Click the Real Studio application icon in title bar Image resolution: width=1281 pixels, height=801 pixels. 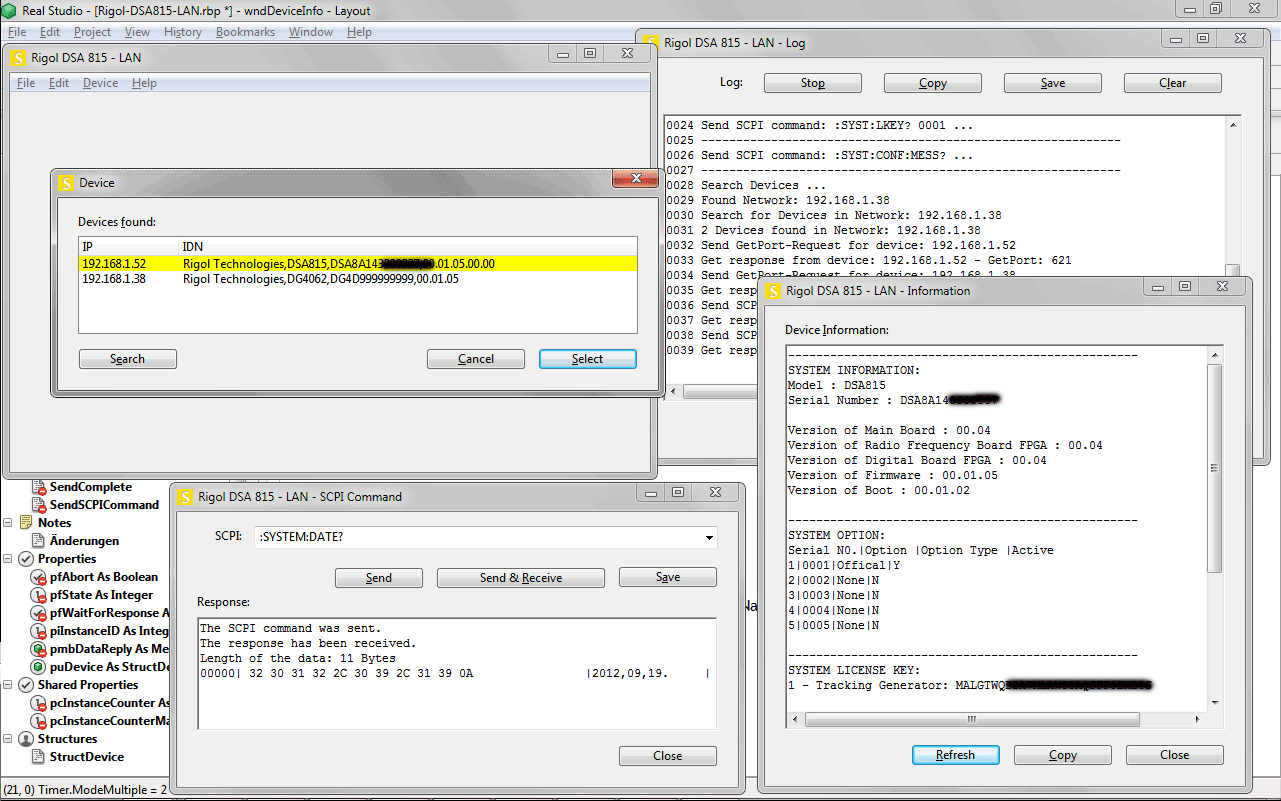tap(9, 11)
